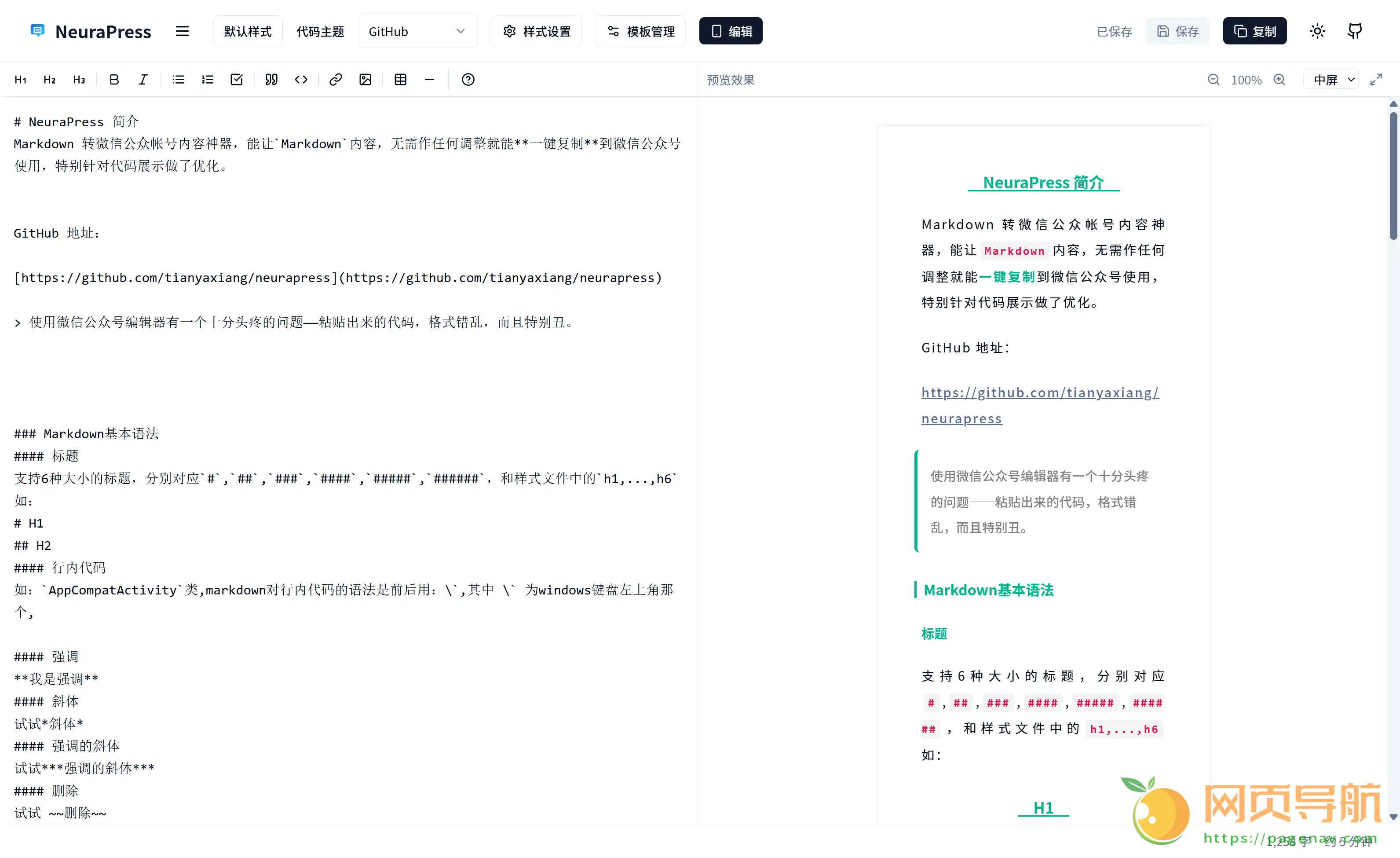Insert a heading 1 with H1 icon
This screenshot has width=1400, height=858.
coord(21,80)
